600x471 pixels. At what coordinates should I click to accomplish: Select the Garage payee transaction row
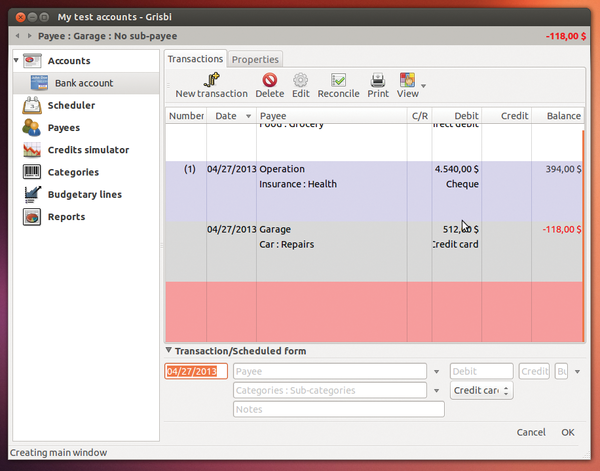pos(374,252)
